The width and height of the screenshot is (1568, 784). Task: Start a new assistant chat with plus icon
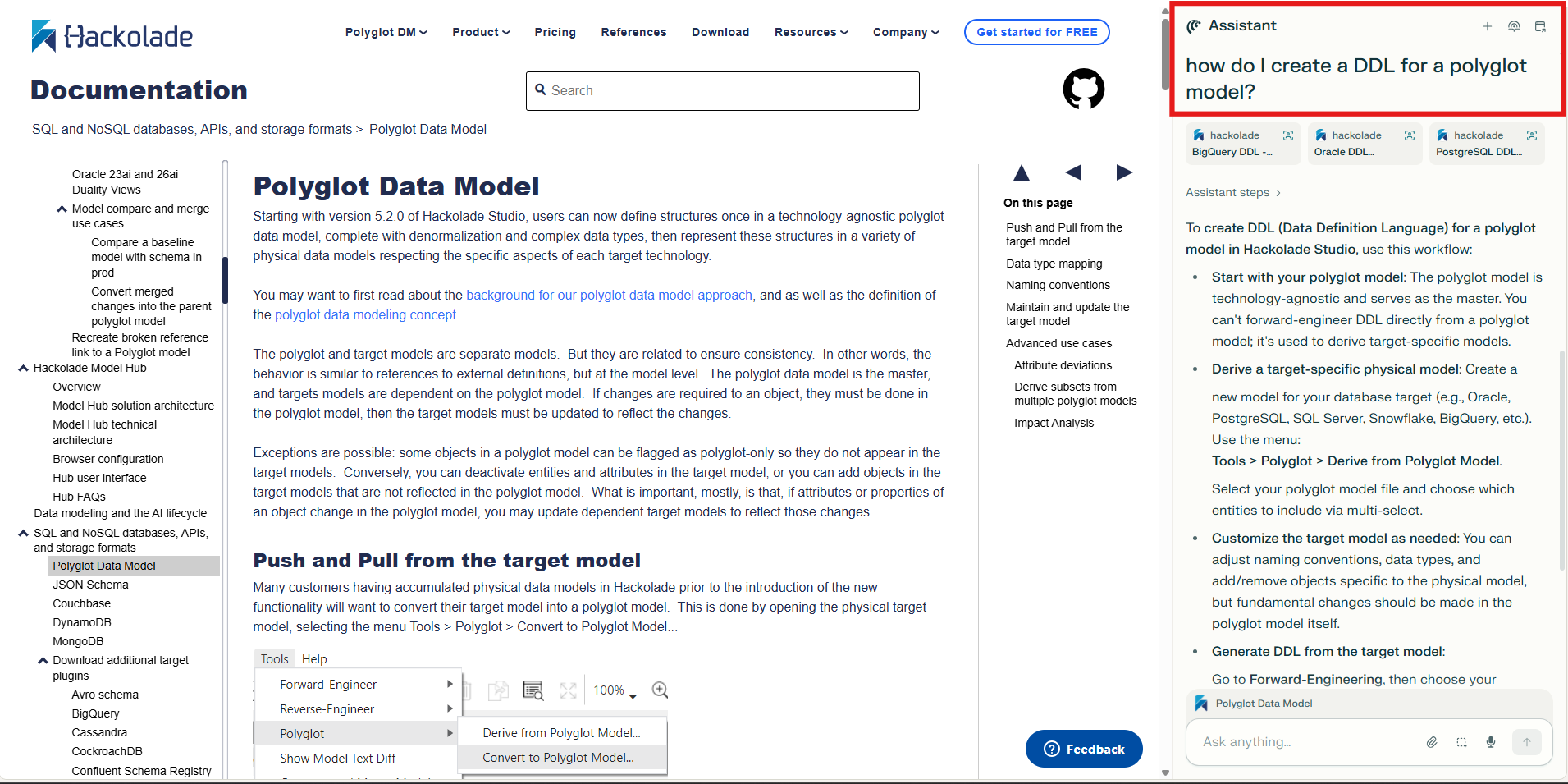(x=1487, y=26)
